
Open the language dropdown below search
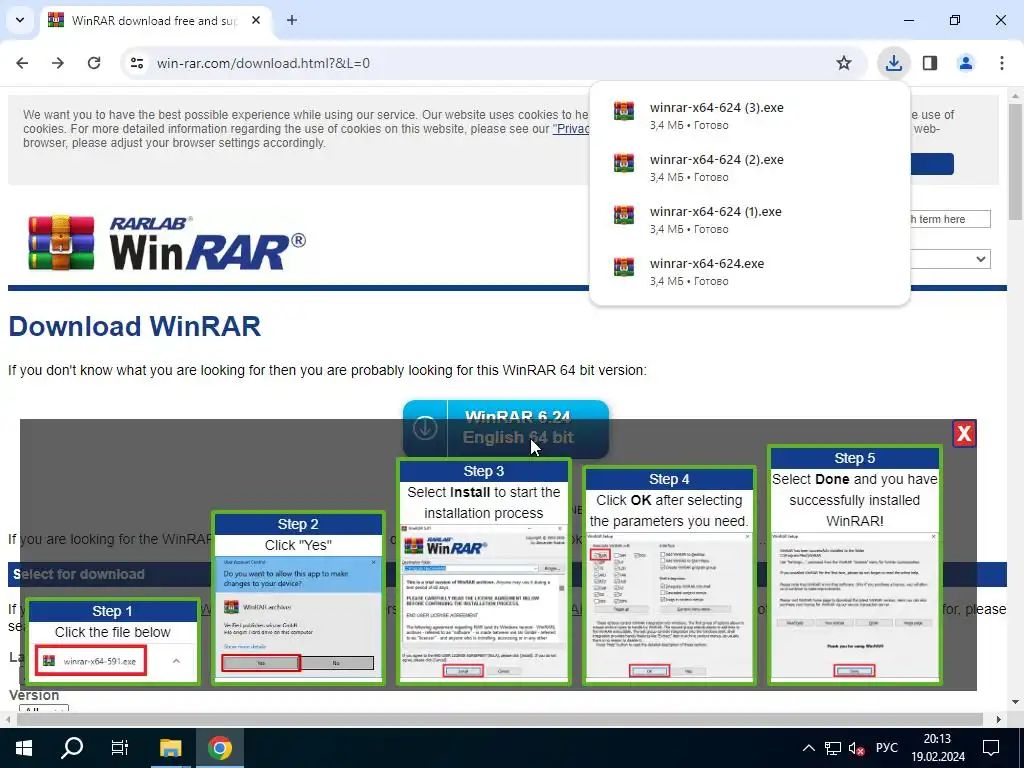point(950,259)
